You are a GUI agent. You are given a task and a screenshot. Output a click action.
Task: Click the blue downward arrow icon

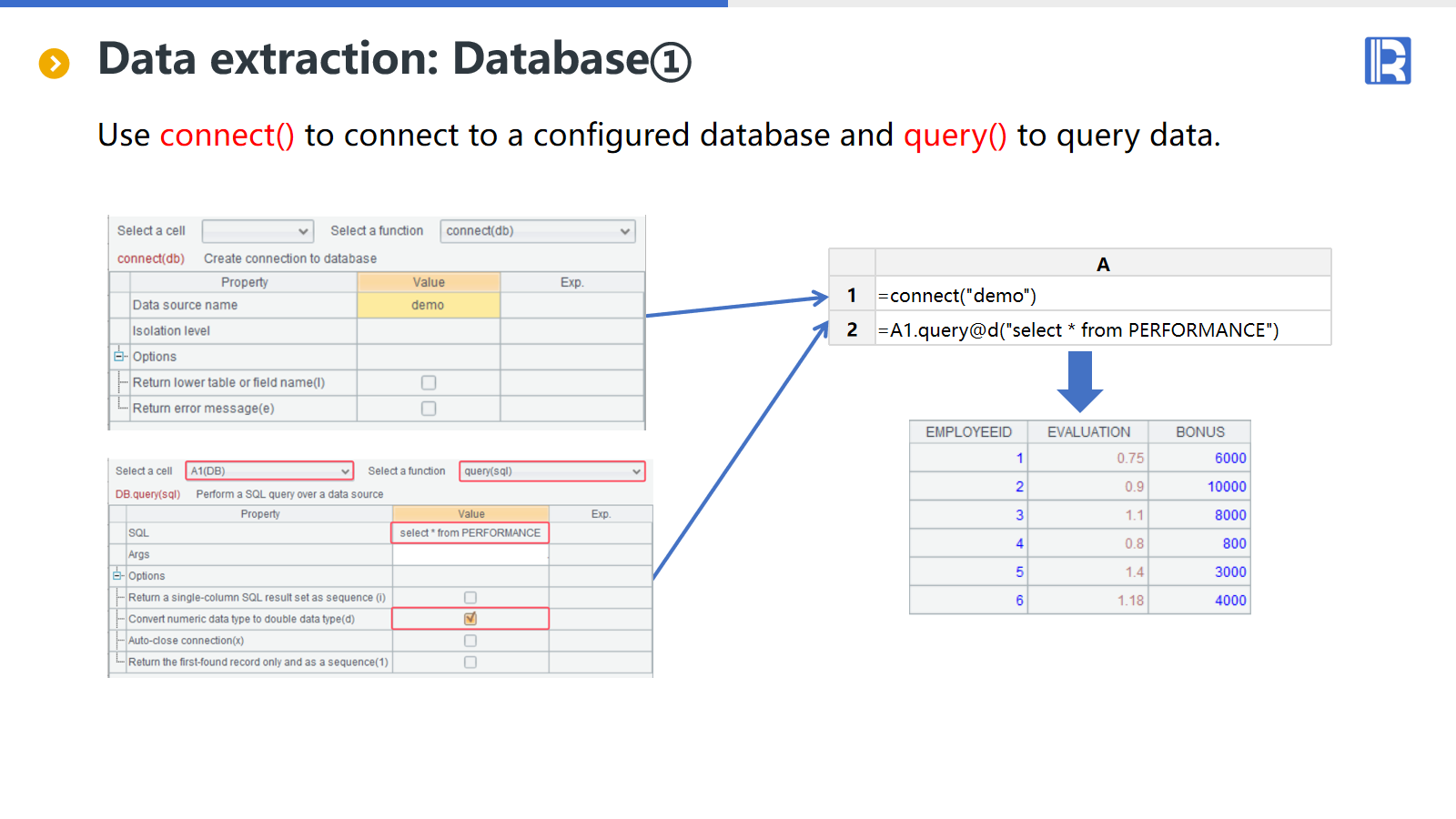pos(1079,382)
